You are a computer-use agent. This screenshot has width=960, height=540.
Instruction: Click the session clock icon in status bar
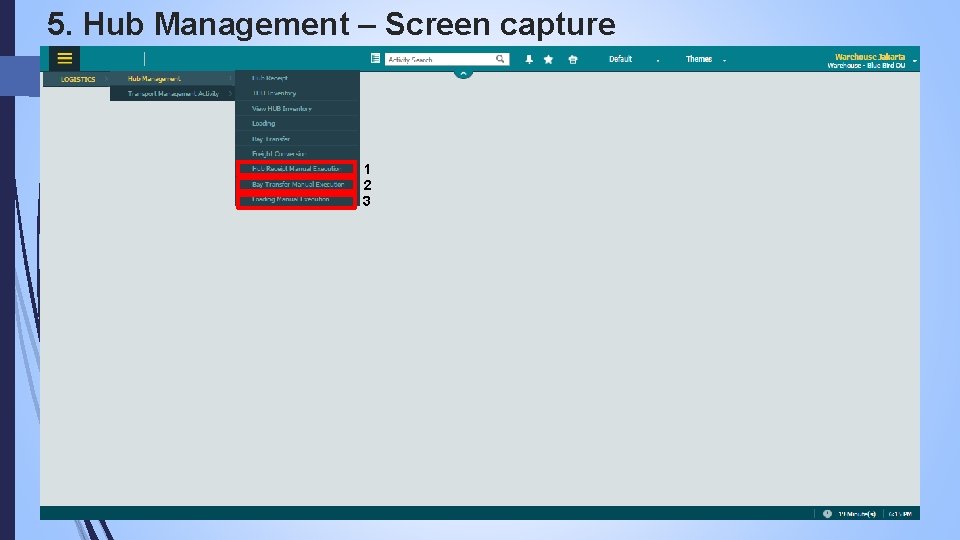pyautogui.click(x=827, y=514)
